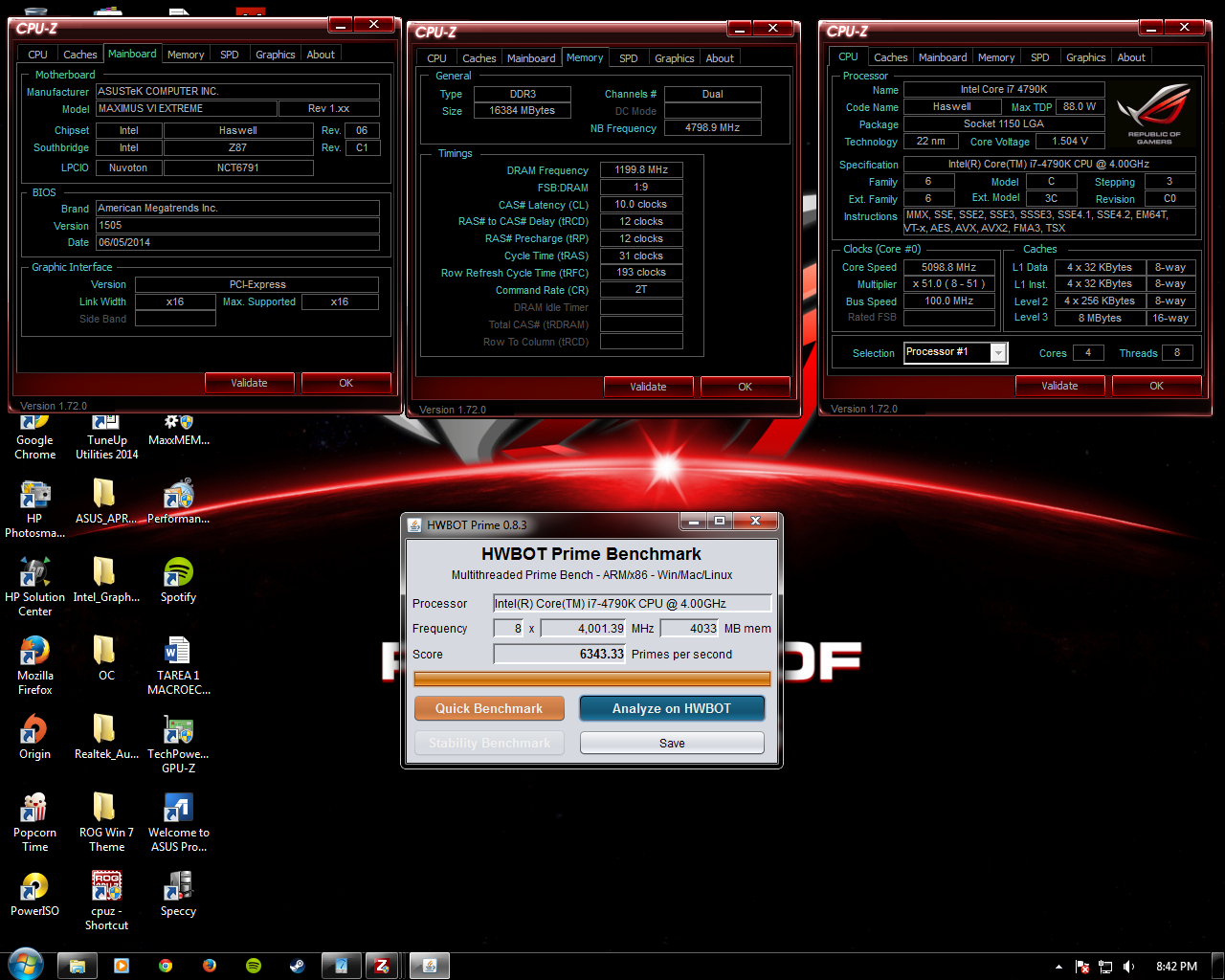Launch Spotify from desktop icon
Viewport: 1225px width, 980px height.
pyautogui.click(x=179, y=581)
